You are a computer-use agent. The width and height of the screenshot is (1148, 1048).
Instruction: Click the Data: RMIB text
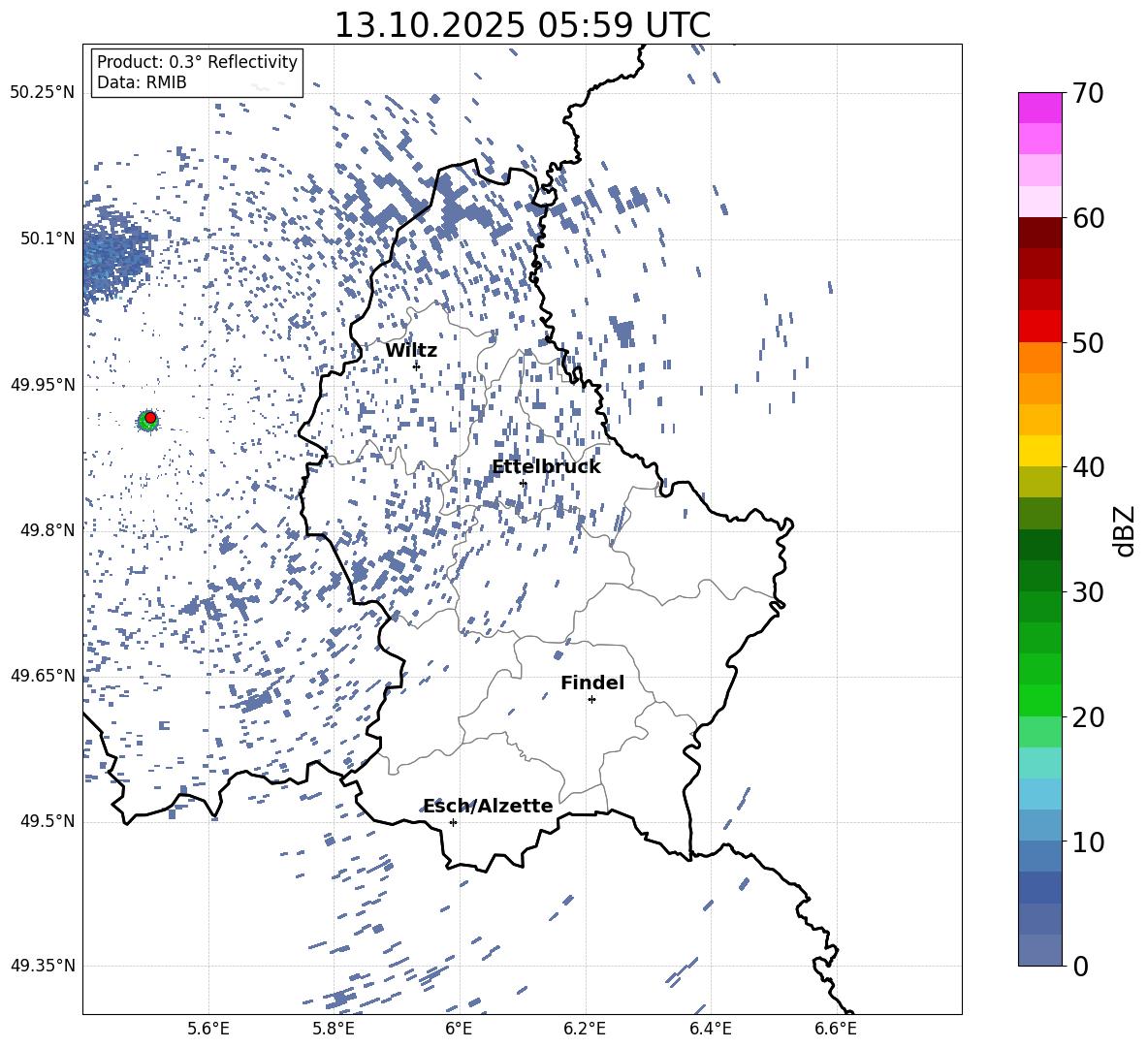click(x=142, y=82)
